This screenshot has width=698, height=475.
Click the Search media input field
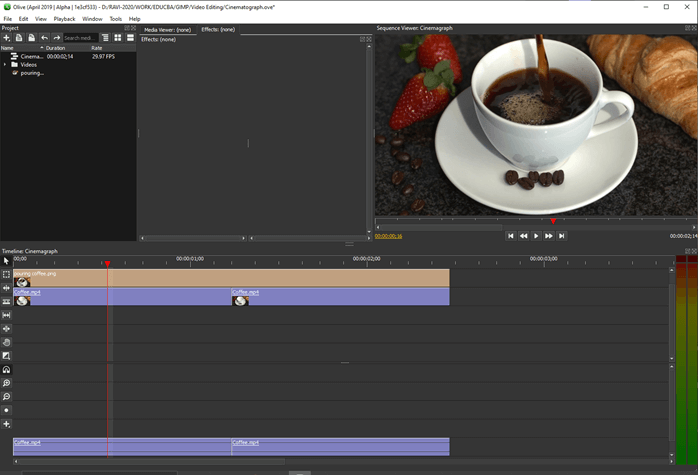pyautogui.click(x=80, y=38)
